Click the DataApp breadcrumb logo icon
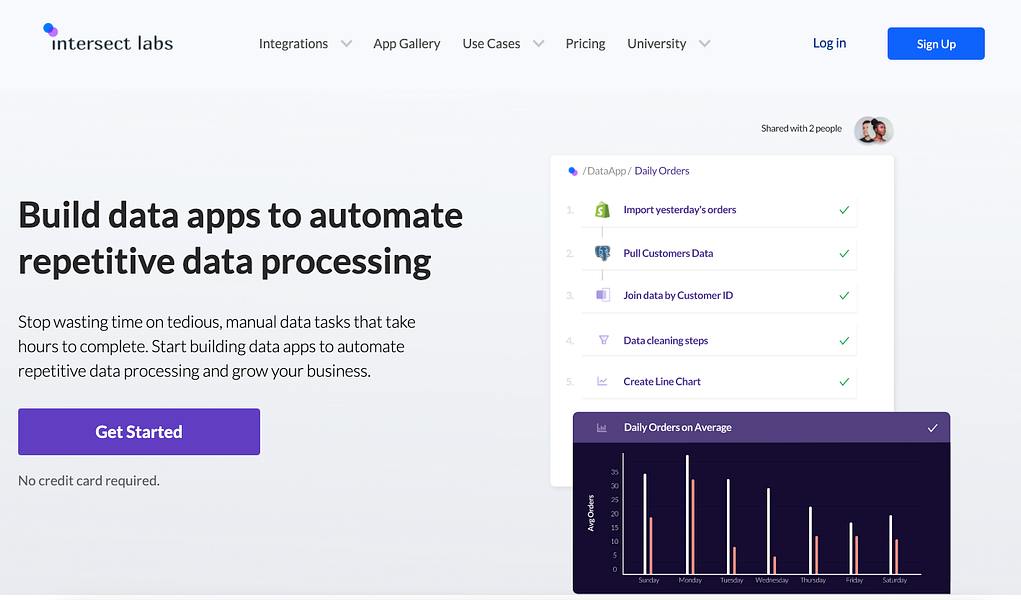 572,171
